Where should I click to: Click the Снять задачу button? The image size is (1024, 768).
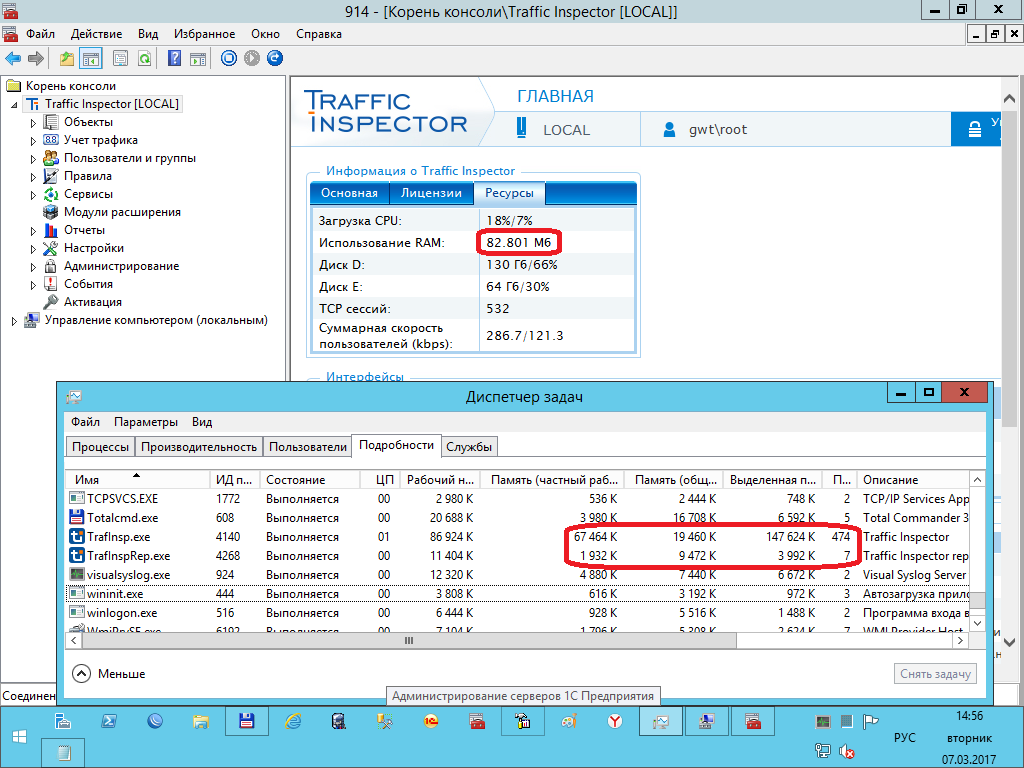[x=935, y=674]
